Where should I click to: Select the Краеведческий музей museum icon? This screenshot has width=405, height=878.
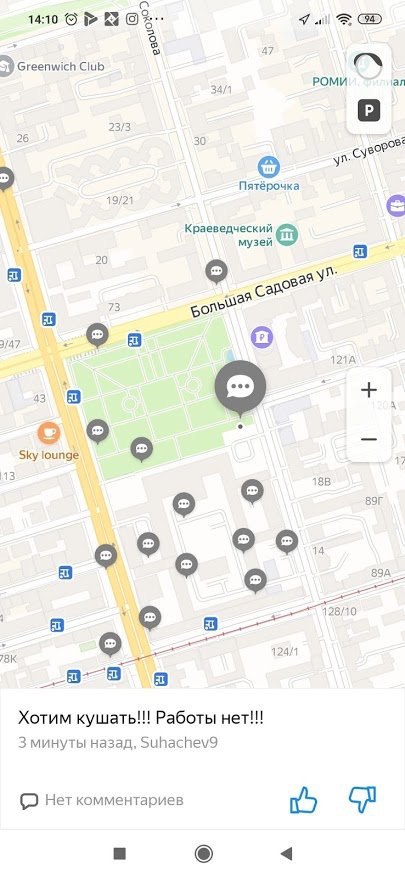point(287,235)
